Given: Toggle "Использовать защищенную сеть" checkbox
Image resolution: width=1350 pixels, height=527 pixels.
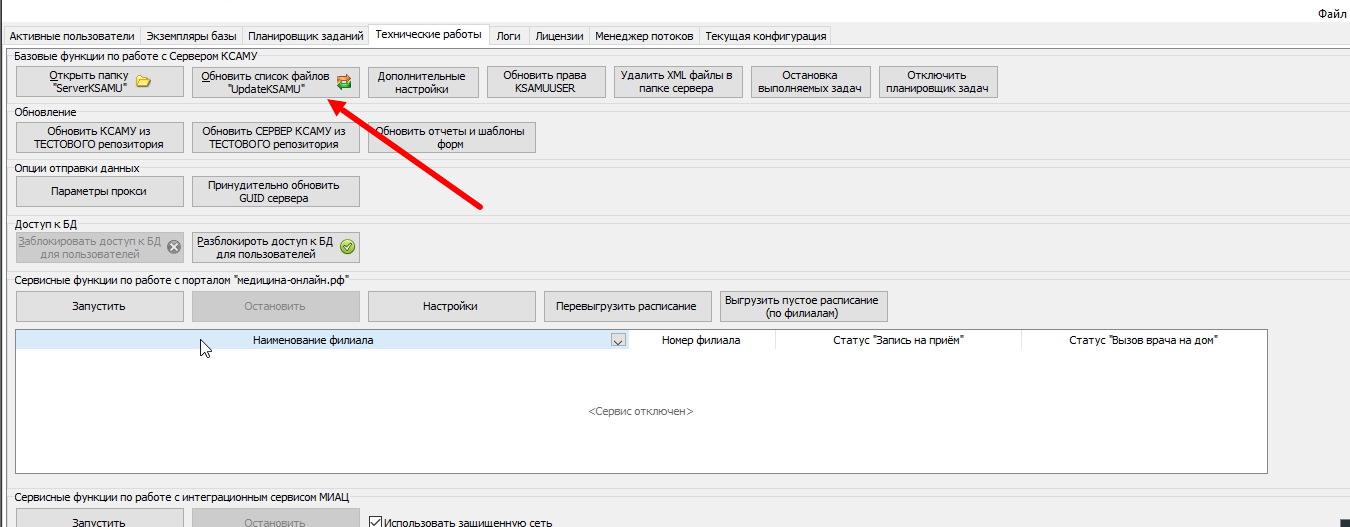Looking at the screenshot, I should click(376, 522).
